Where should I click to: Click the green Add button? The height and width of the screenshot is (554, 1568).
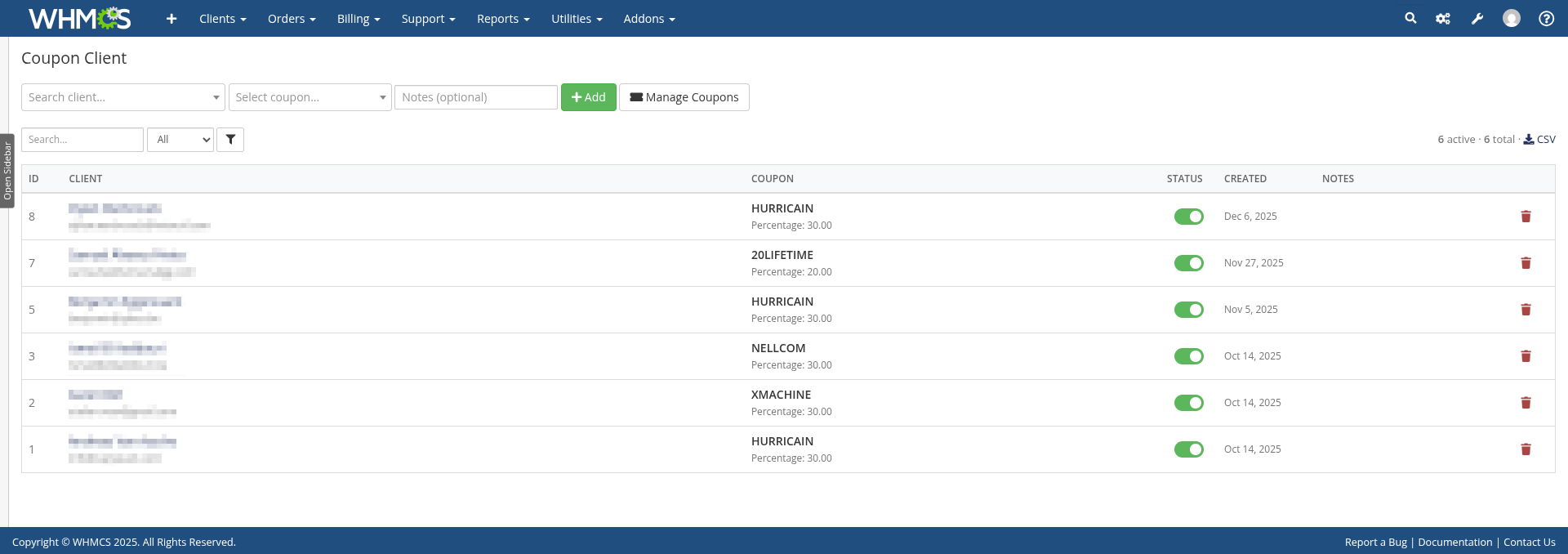(x=588, y=97)
